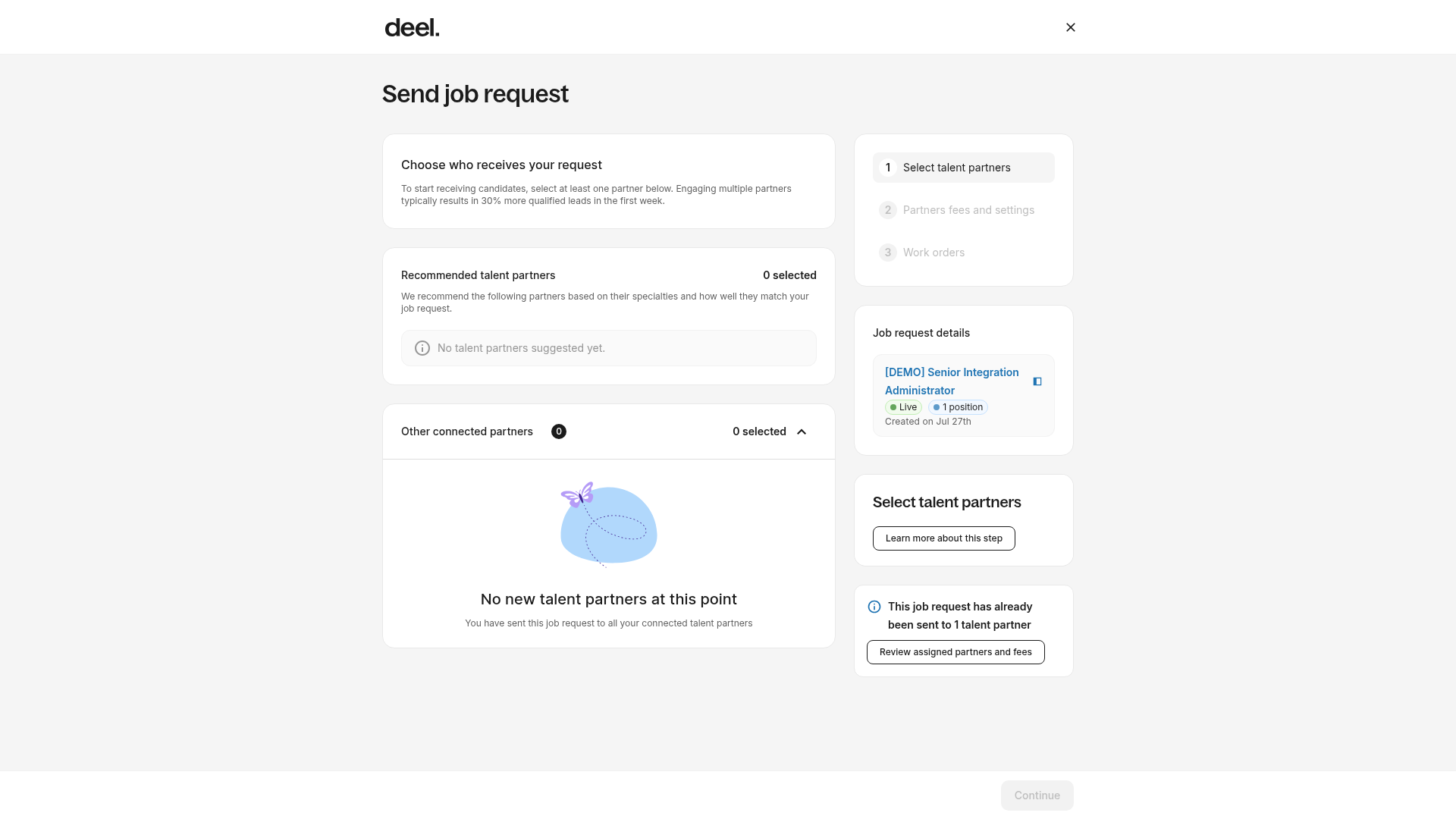The height and width of the screenshot is (819, 1456).
Task: Click the Live status badge
Action: point(903,407)
